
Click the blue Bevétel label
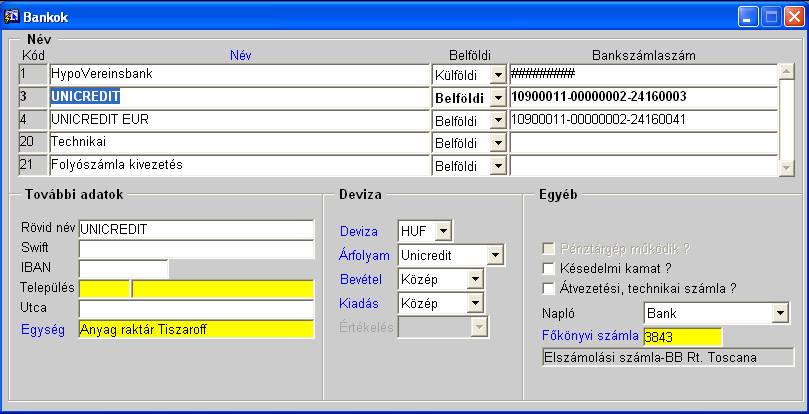click(361, 279)
